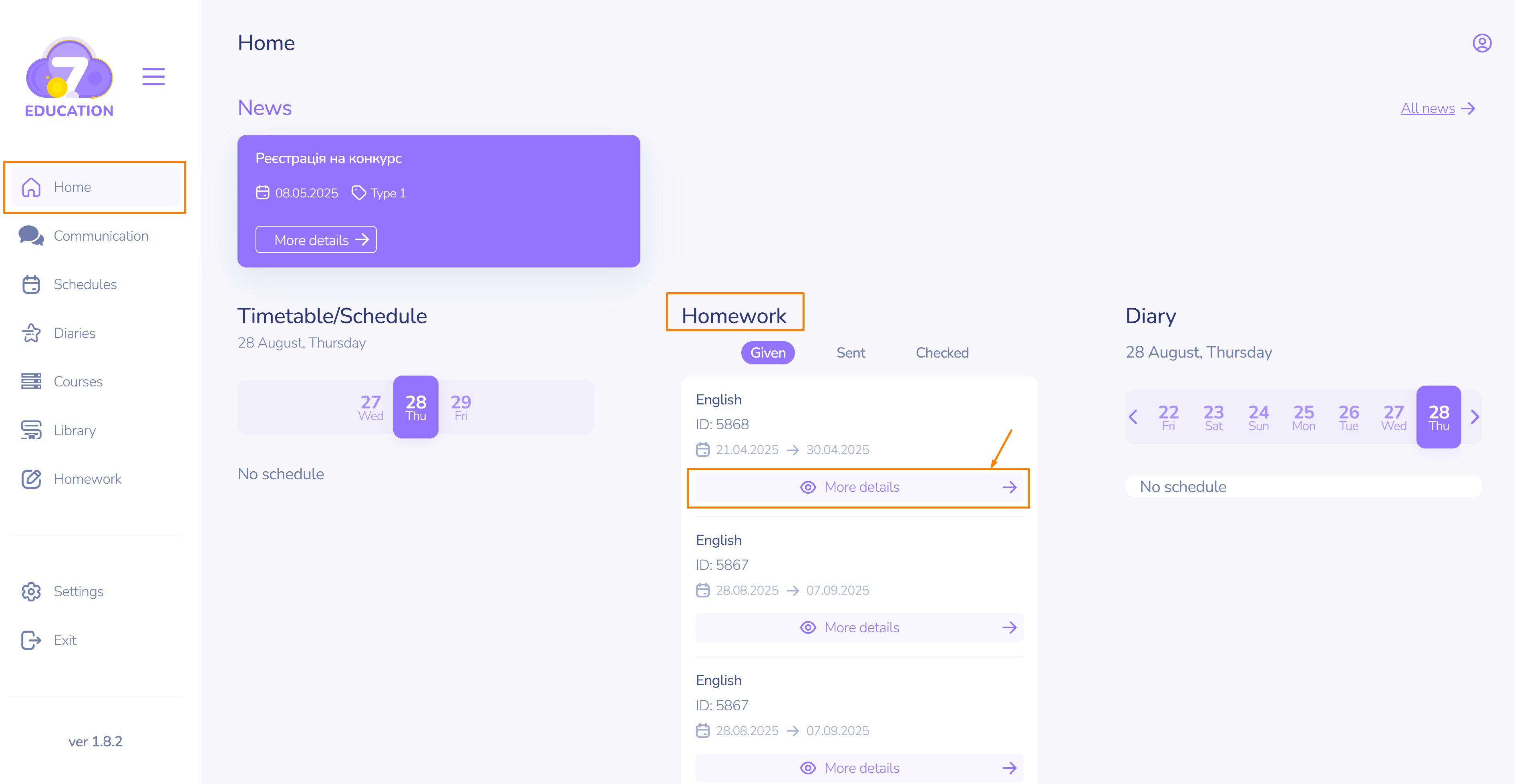The height and width of the screenshot is (784, 1515).
Task: Select the Given homework filter
Action: coord(767,353)
